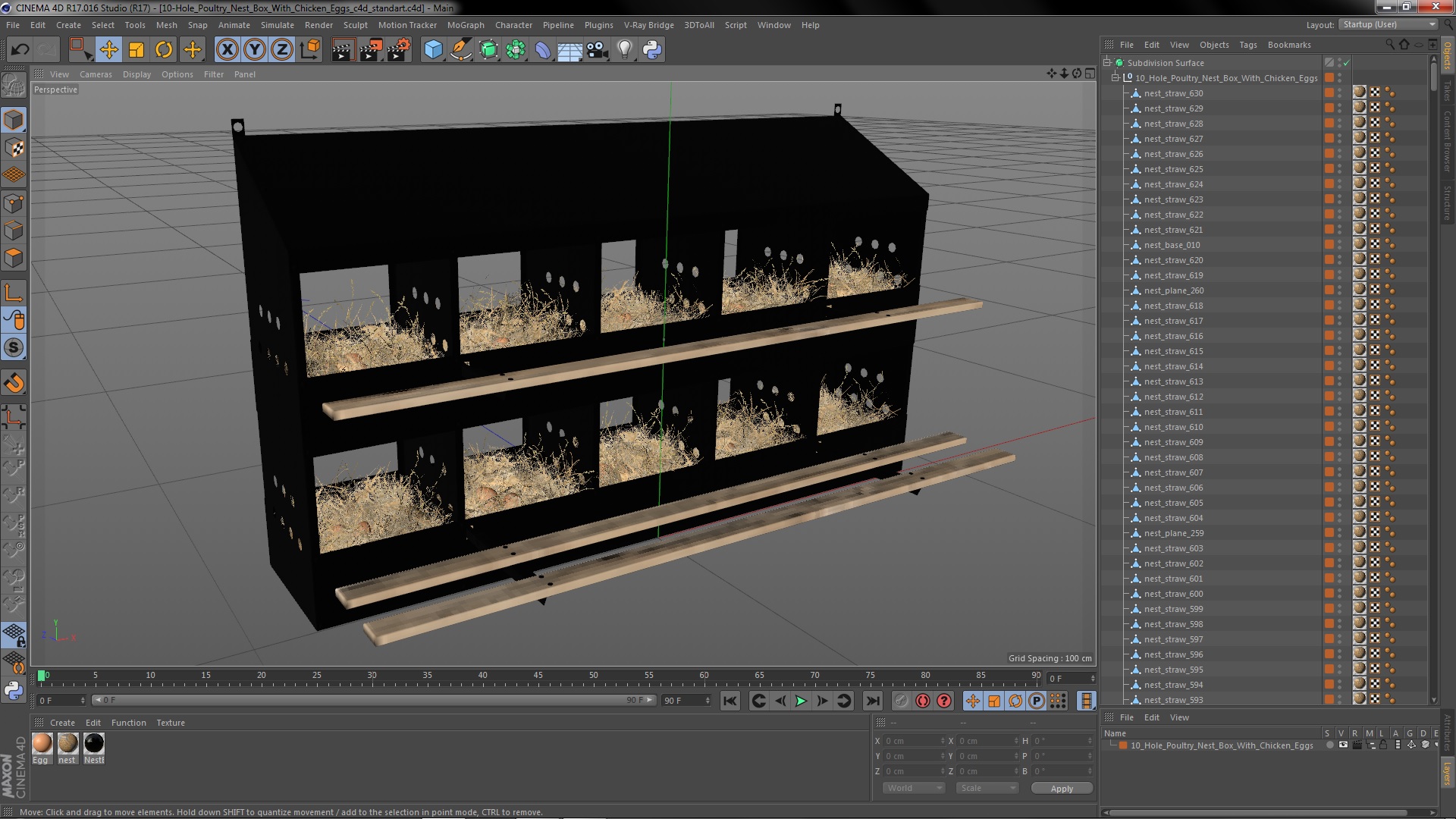Open the deformer objects icon
Screen dimensions: 1456x819
coord(543,50)
